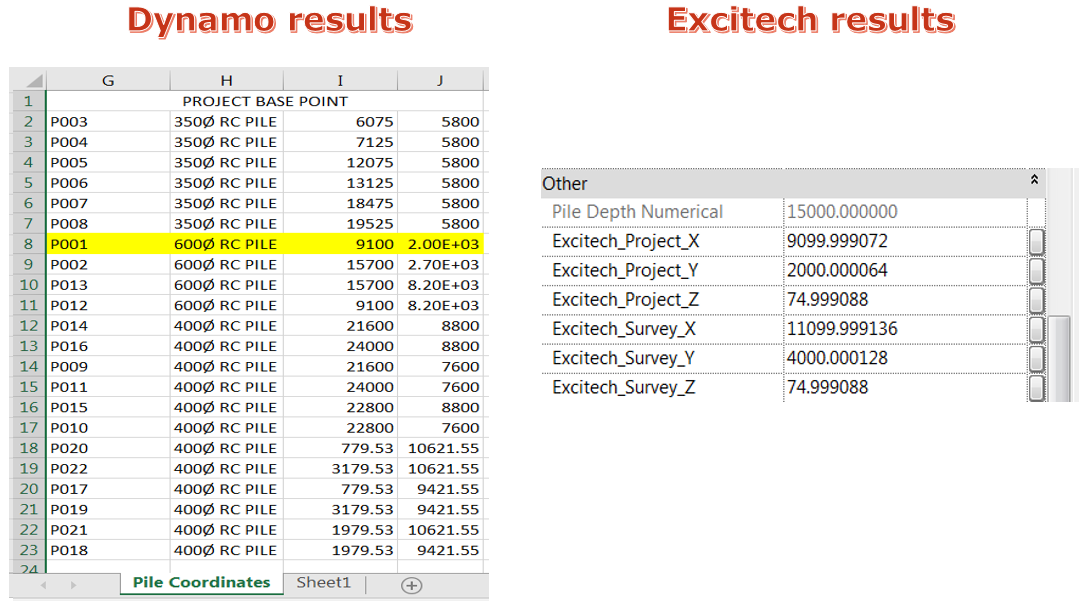Select the 'Pile Depth Numerical' parameter label
1086x608 pixels.
click(x=637, y=212)
